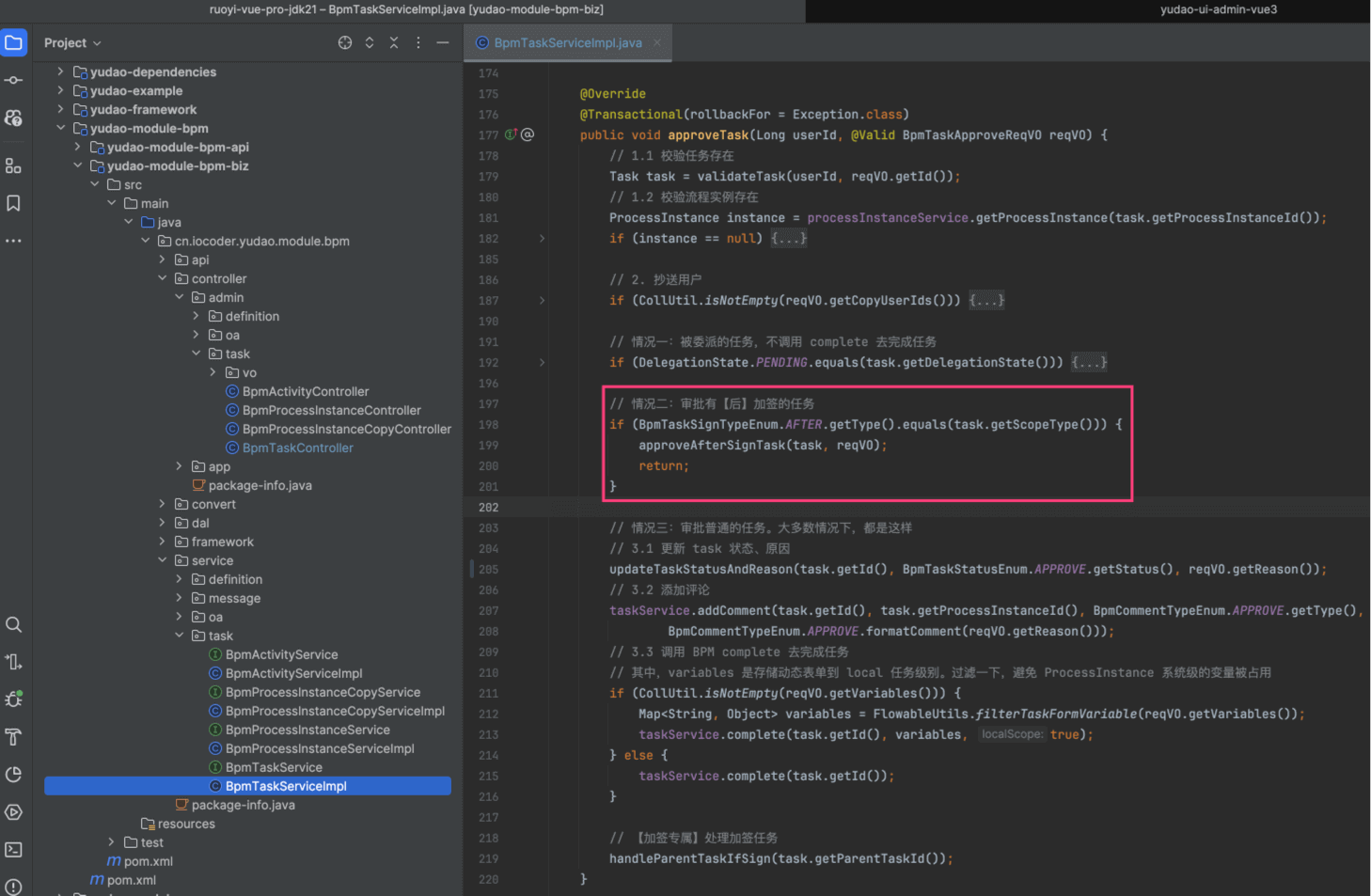Open the Bookmarks tool window
Image resolution: width=1371 pixels, height=896 pixels.
pos(13,203)
